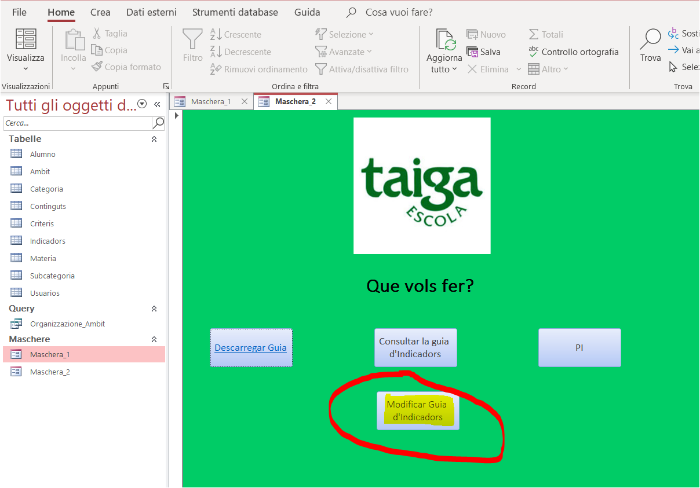
Task: Click the Nuovo record icon
Action: coord(472,34)
